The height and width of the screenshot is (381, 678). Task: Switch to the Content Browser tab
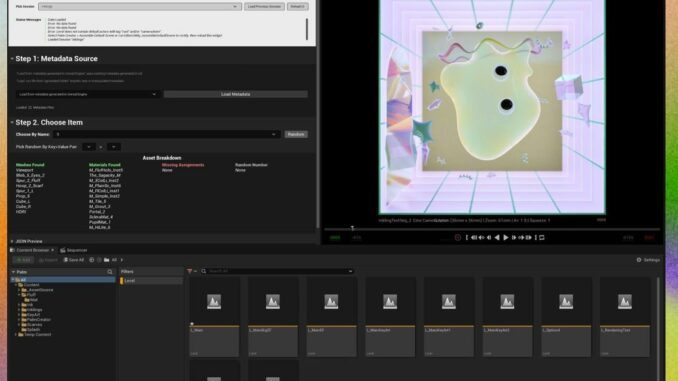(x=32, y=250)
